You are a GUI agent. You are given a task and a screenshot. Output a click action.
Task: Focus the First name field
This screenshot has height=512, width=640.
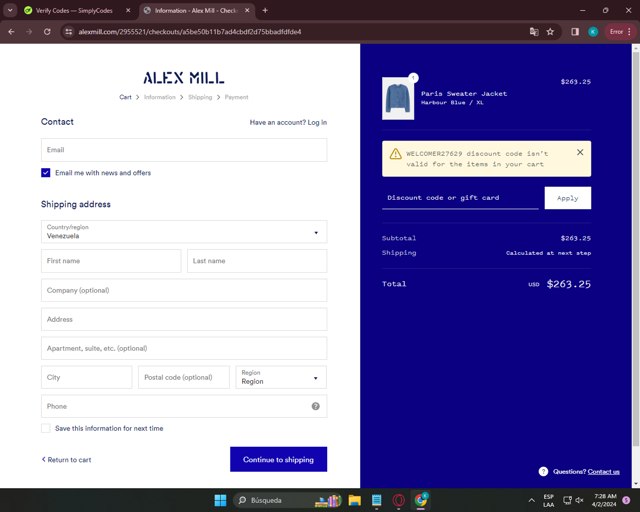pyautogui.click(x=111, y=261)
